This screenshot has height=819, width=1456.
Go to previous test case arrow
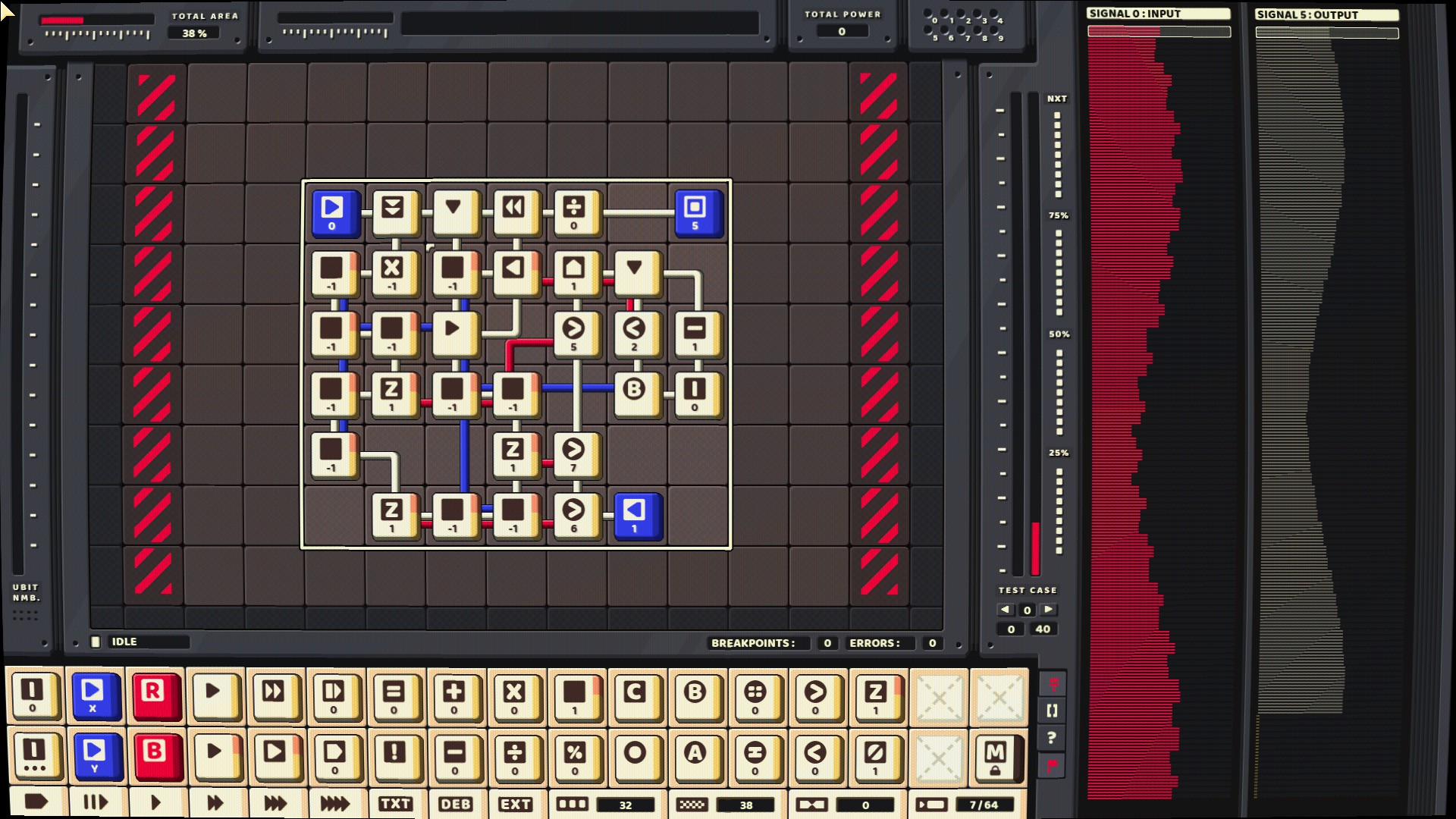pos(1006,610)
